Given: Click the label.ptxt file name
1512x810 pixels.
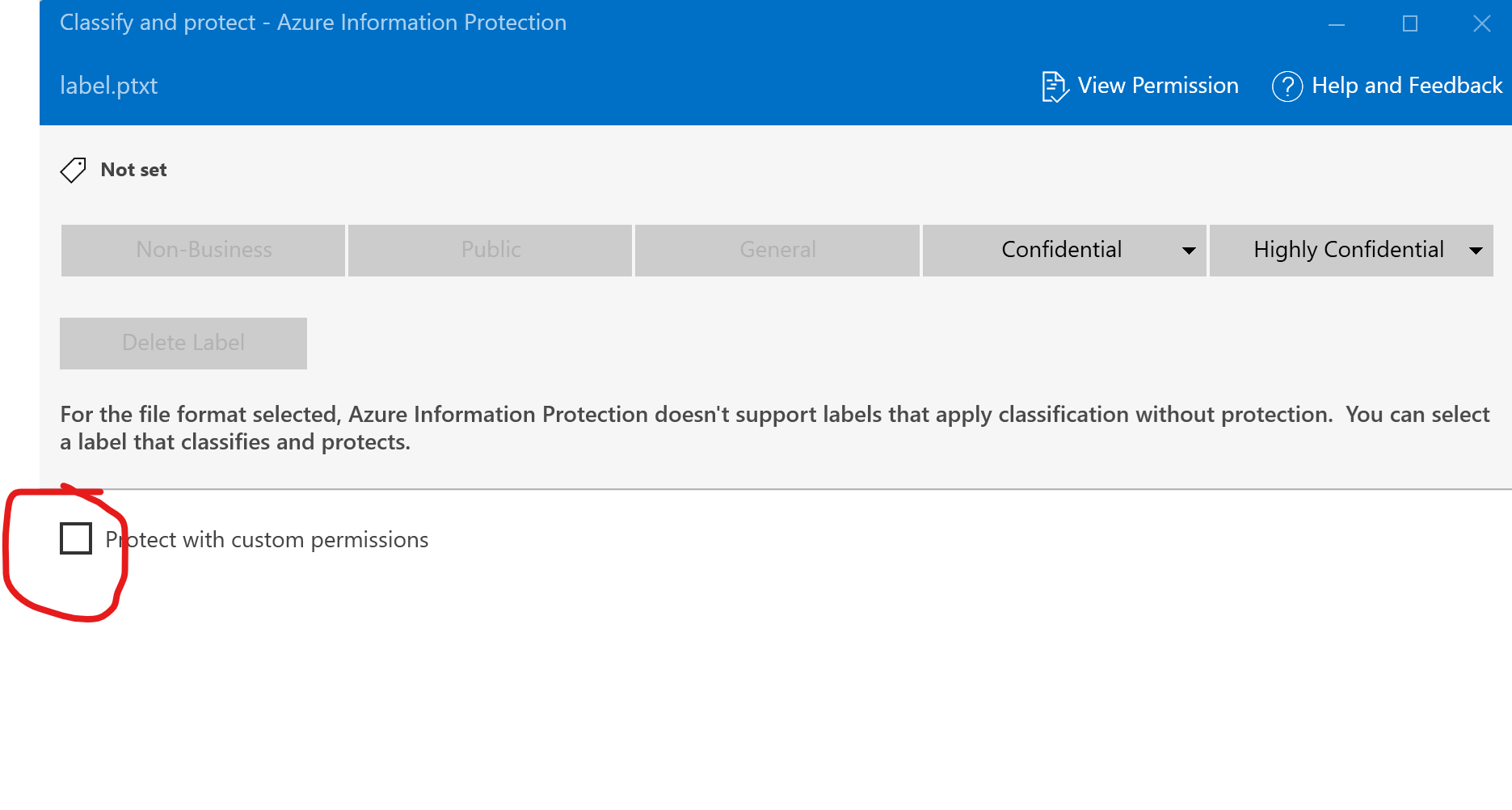Looking at the screenshot, I should click(x=109, y=86).
